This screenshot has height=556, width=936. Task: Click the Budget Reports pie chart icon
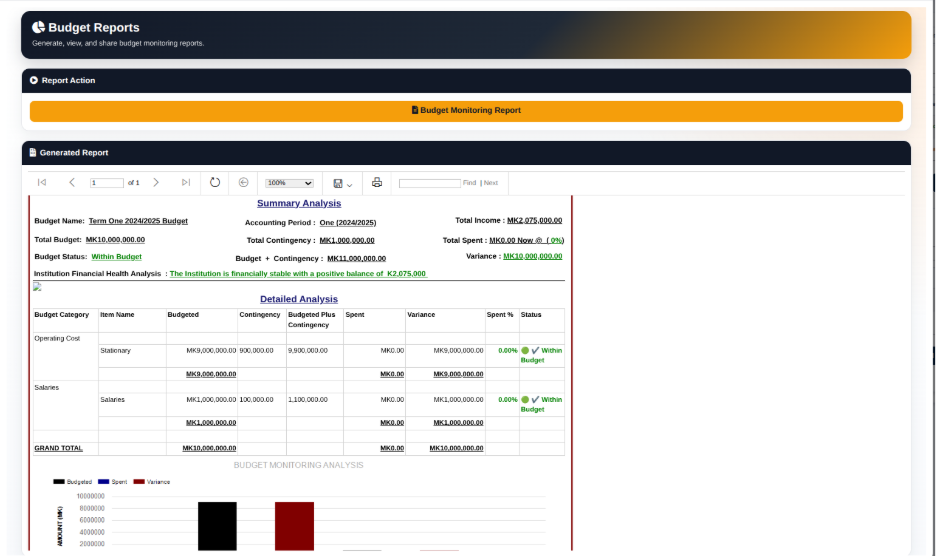[x=38, y=27]
